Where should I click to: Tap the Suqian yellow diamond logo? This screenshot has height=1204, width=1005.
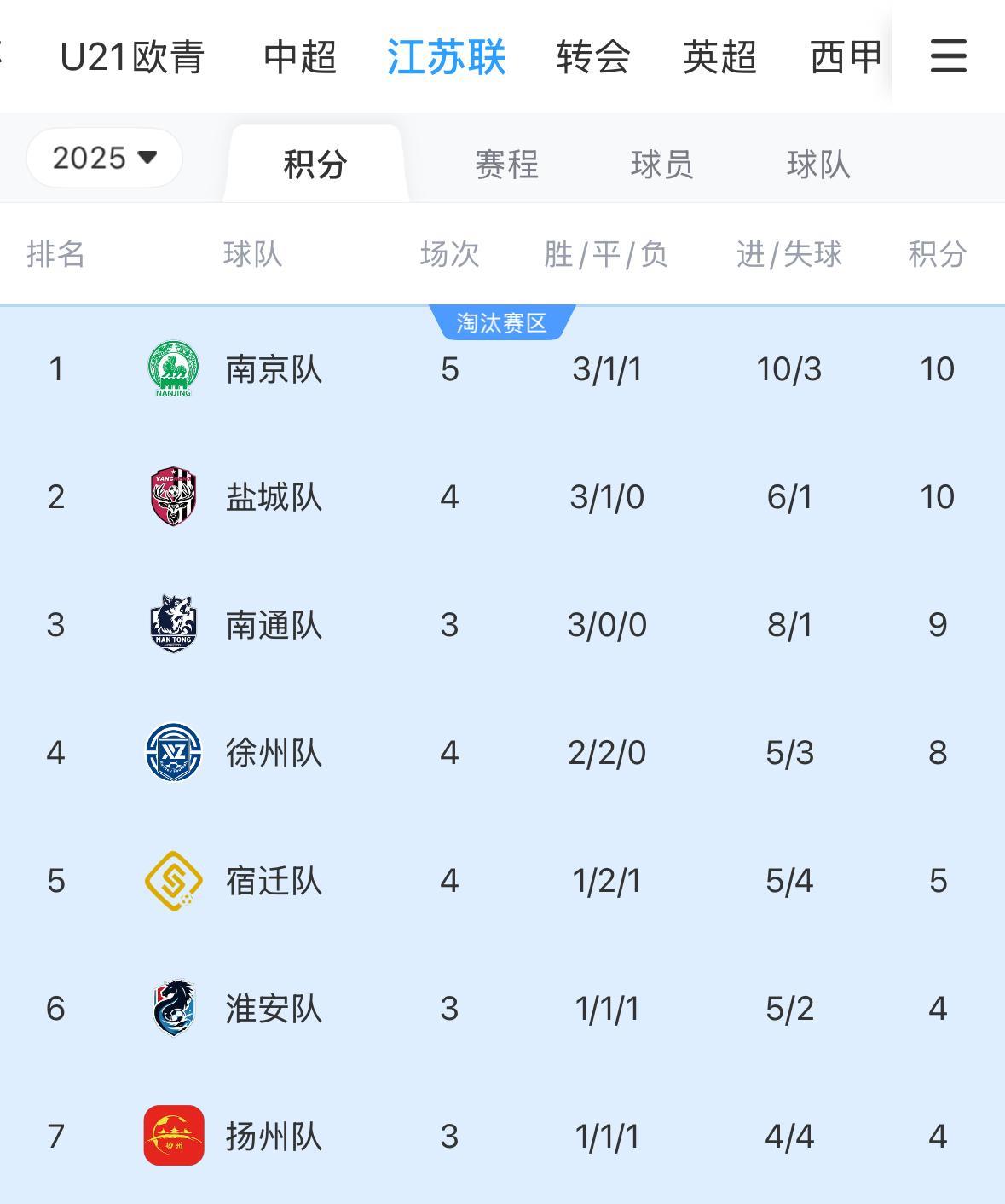click(173, 880)
